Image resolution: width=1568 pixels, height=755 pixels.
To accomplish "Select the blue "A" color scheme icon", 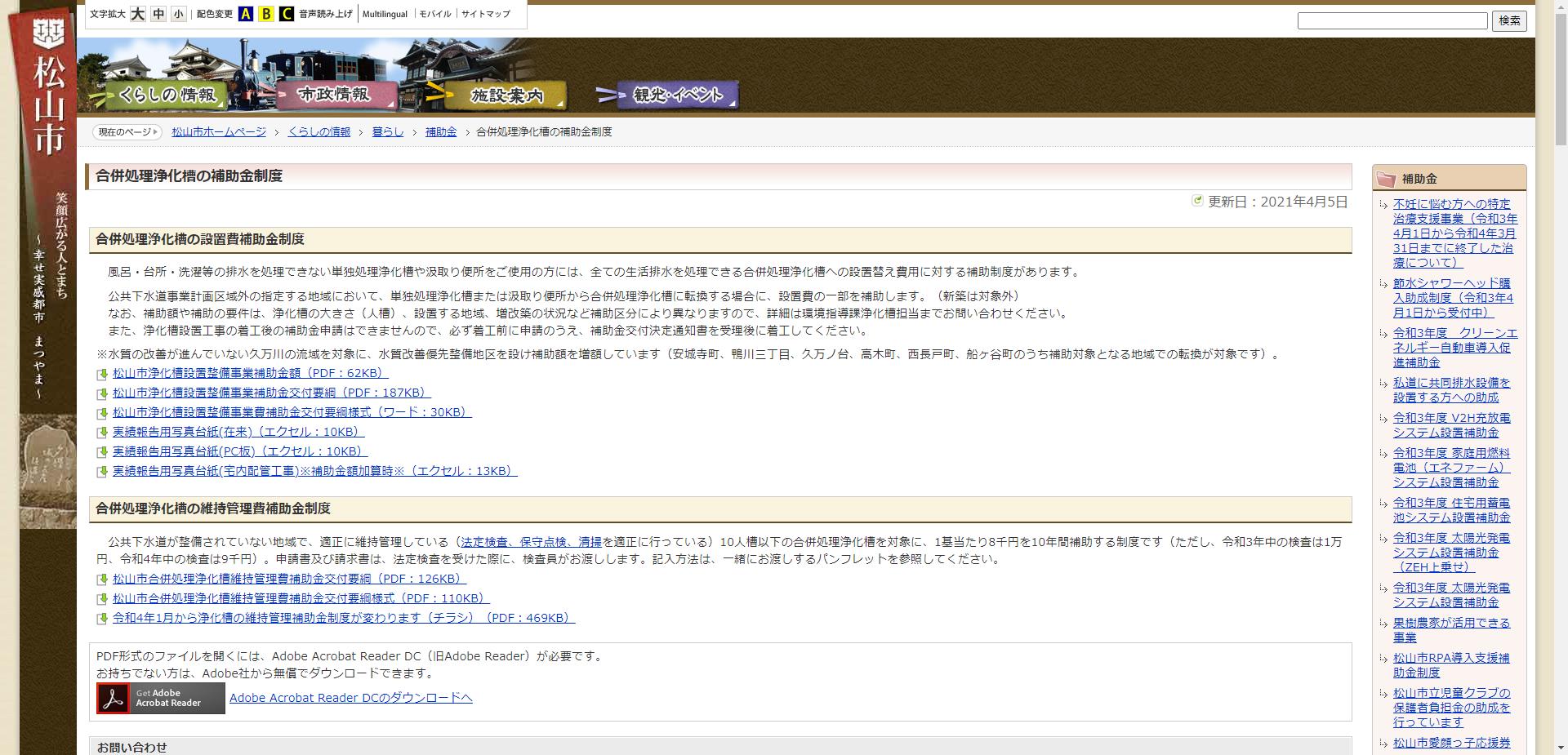I will (x=245, y=14).
